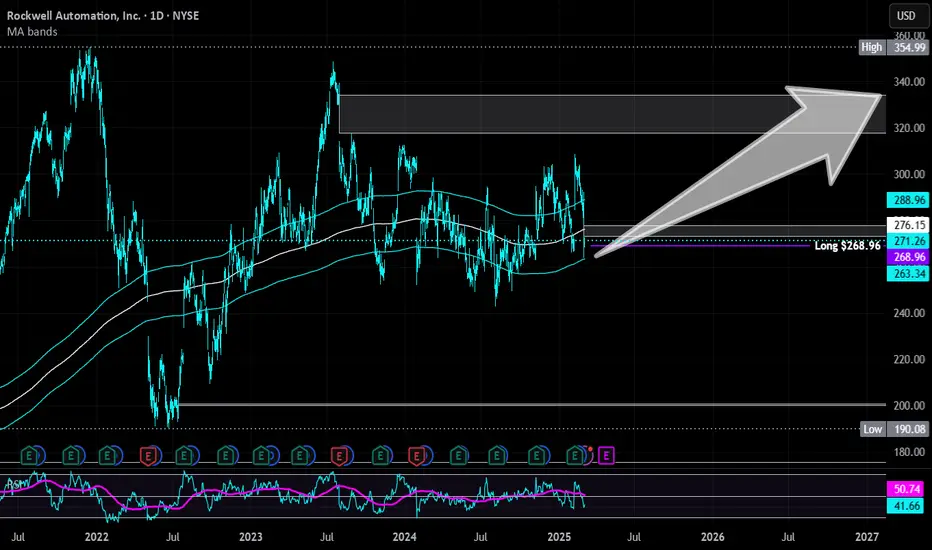Click 2025 on the time axis
This screenshot has width=932, height=550.
[x=559, y=537]
